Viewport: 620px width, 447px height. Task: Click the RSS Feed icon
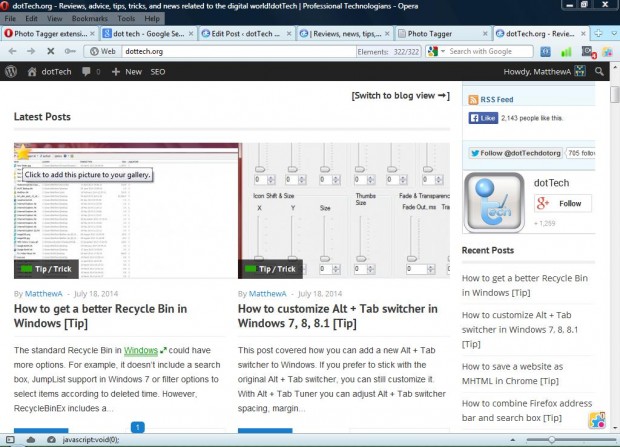tap(473, 100)
